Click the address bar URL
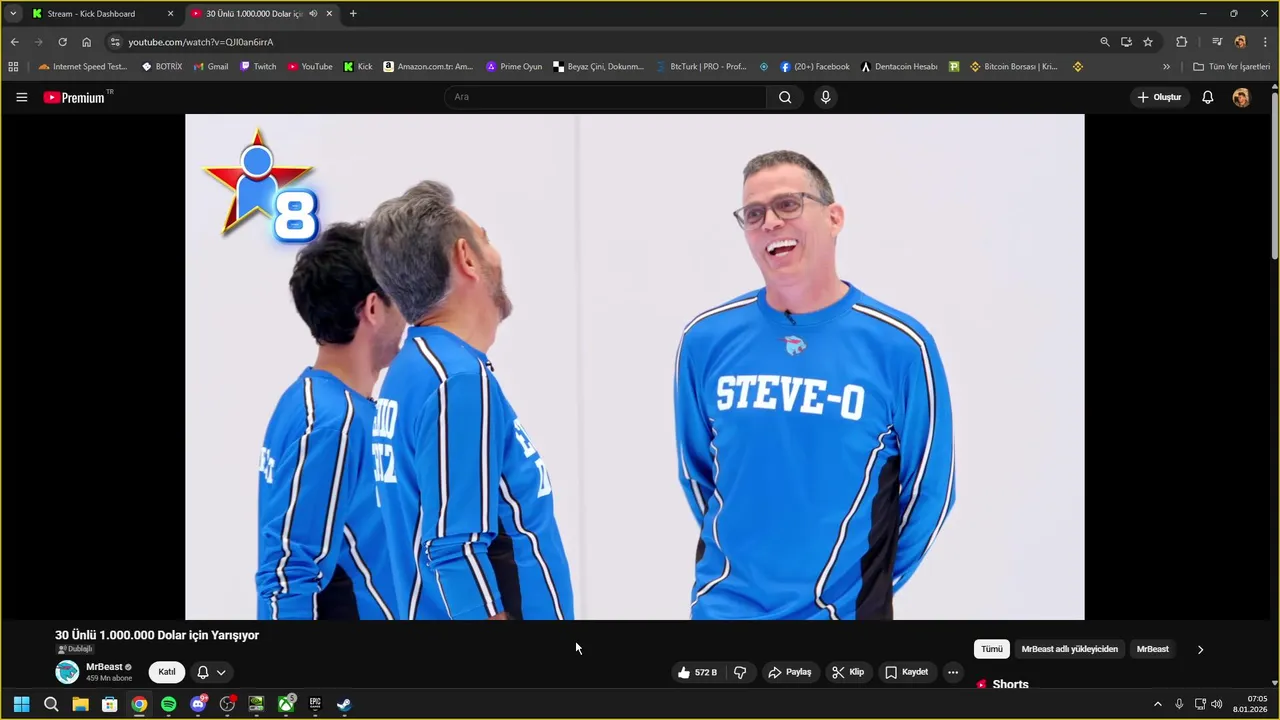The image size is (1280, 720). click(200, 42)
